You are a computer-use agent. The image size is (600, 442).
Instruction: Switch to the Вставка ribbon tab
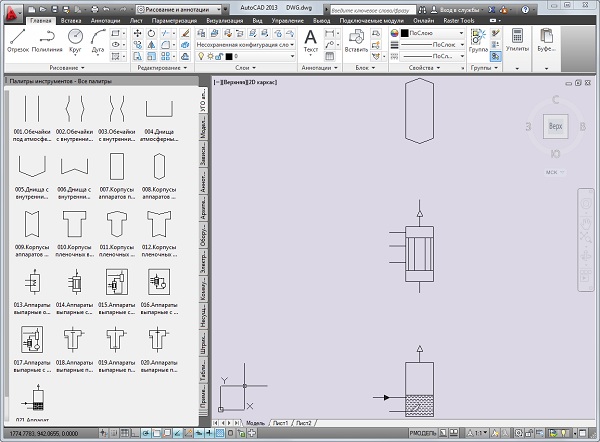(x=71, y=19)
